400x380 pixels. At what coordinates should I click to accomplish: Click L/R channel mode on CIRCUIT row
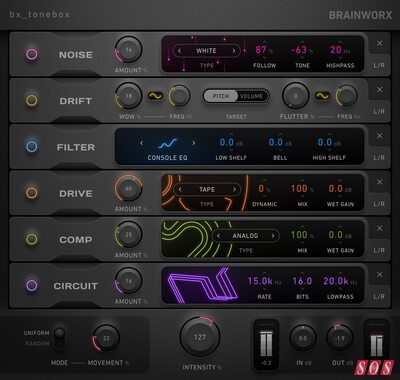379,296
